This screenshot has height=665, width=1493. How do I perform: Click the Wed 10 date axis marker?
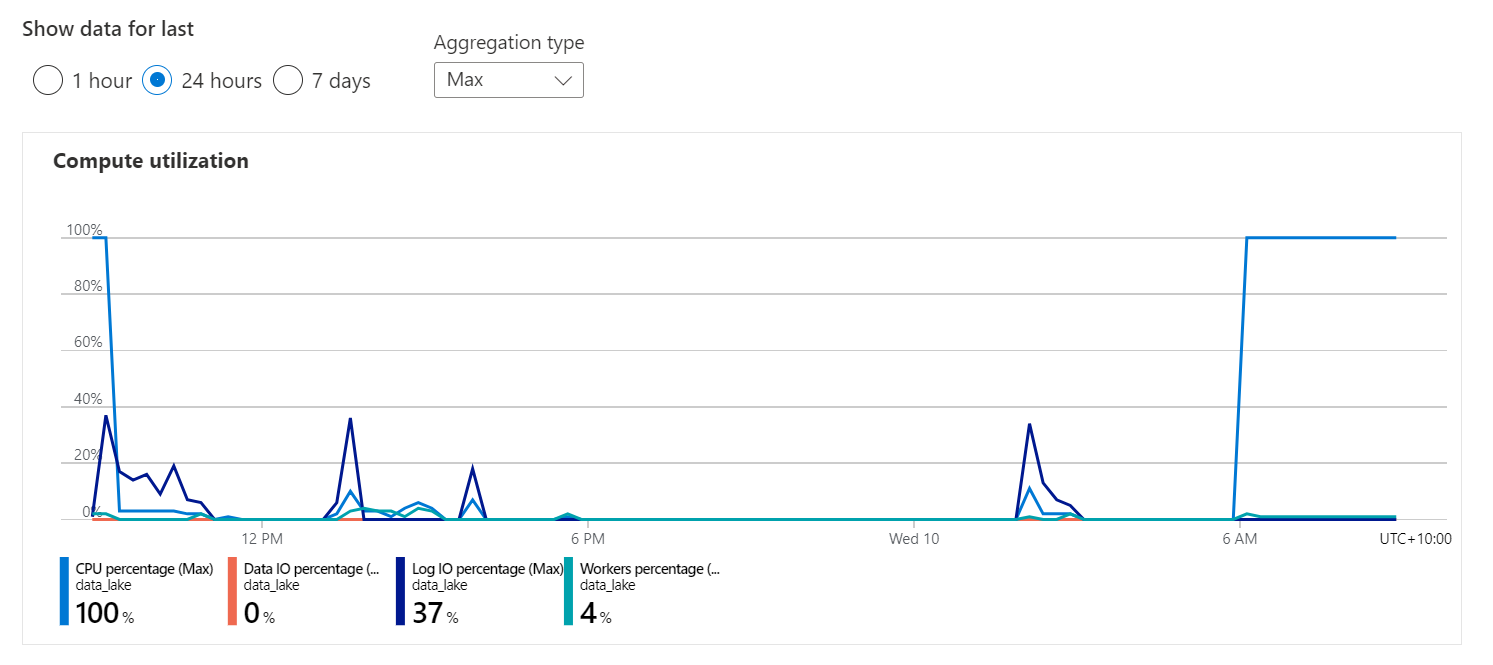(914, 539)
